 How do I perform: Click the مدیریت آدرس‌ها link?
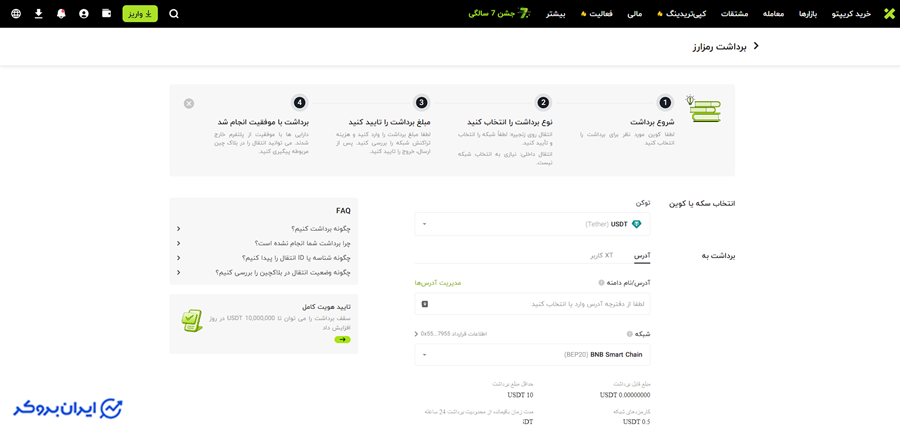[x=438, y=283]
